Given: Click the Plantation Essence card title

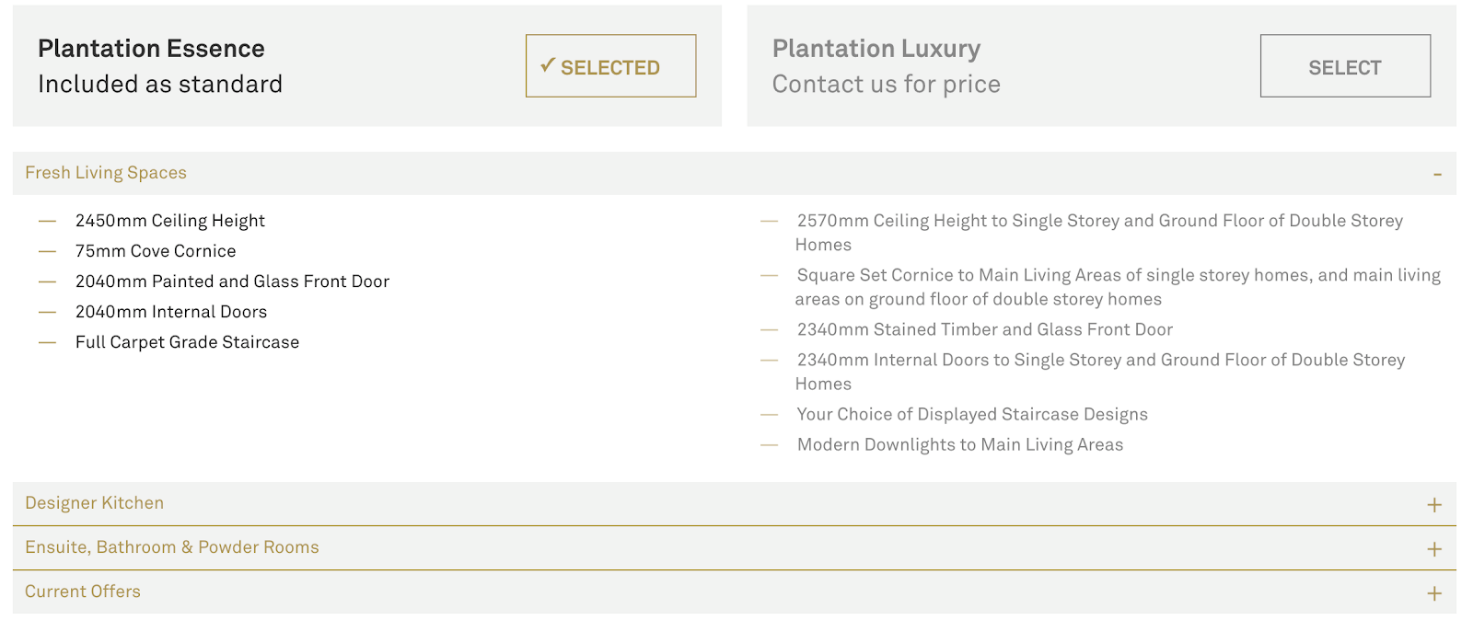Looking at the screenshot, I should 151,49.
